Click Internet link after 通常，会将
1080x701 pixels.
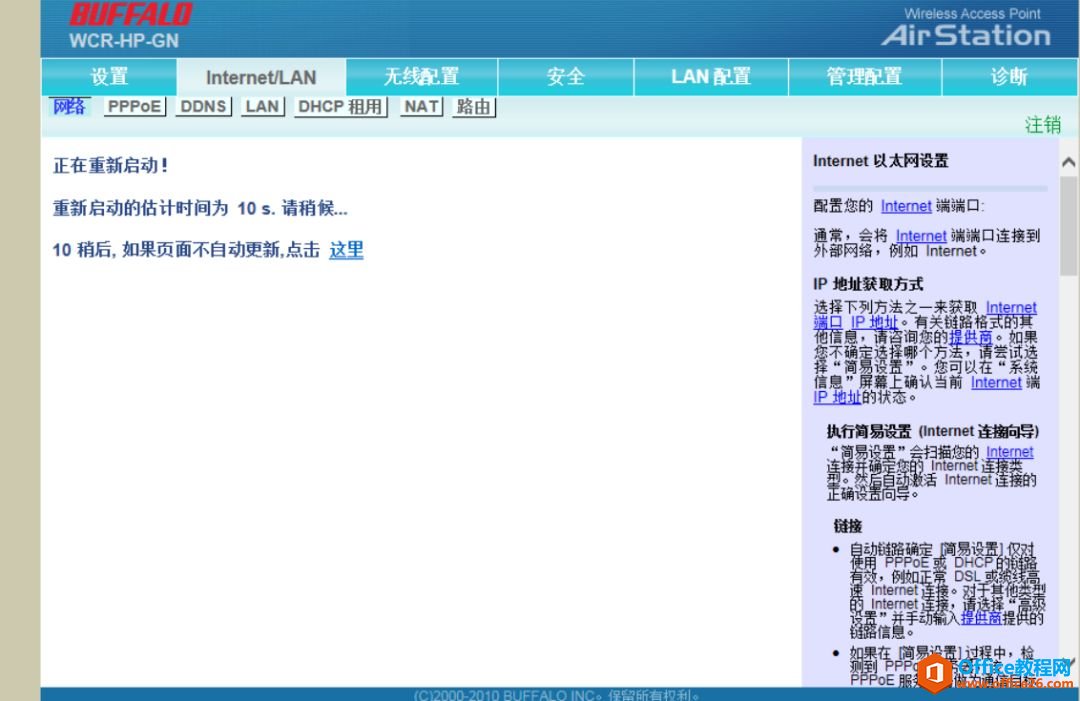tap(921, 236)
